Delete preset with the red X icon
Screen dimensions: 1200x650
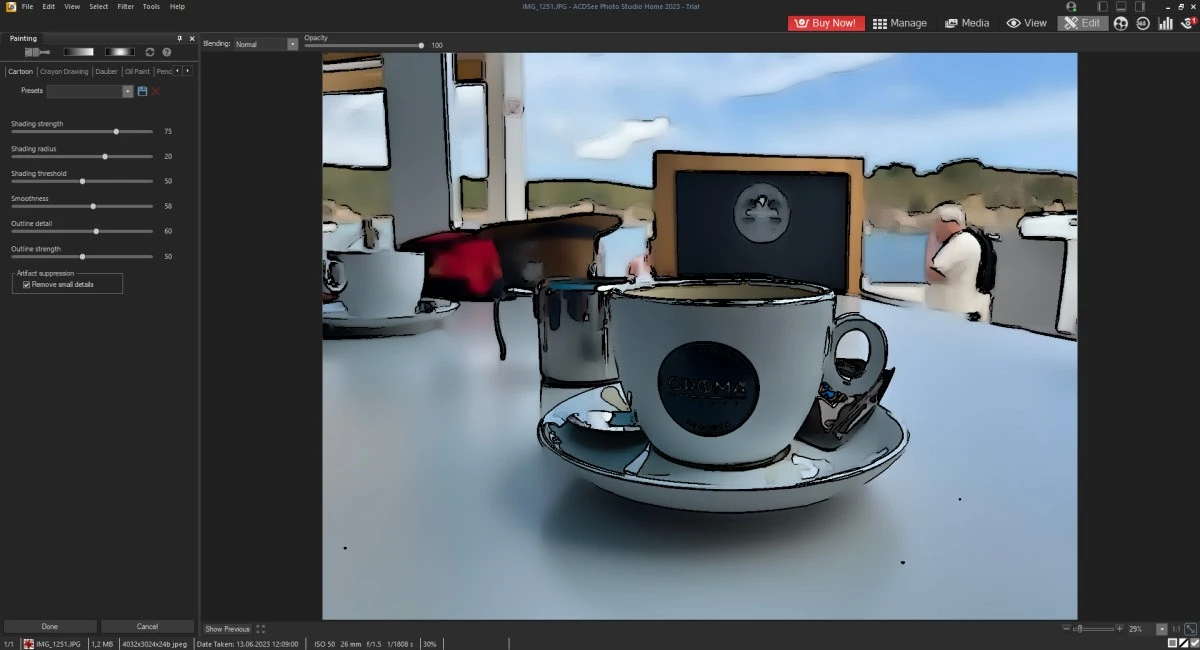point(156,91)
